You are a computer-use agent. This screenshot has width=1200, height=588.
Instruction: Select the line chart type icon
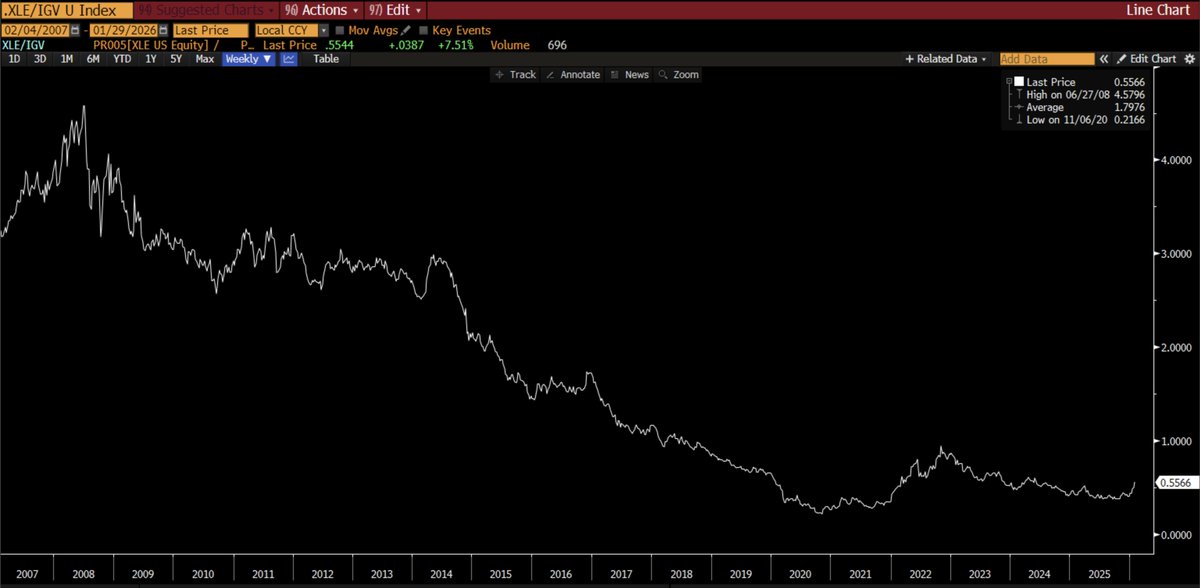(289, 59)
